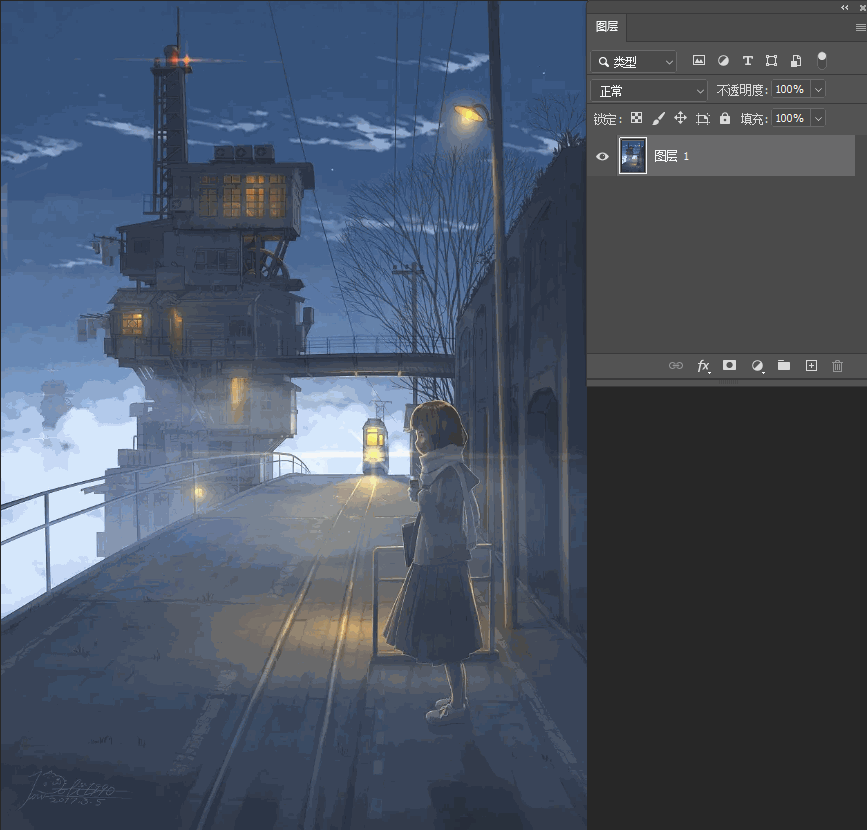Viewport: 867px width, 830px height.
Task: Click the link layers icon
Action: (676, 366)
